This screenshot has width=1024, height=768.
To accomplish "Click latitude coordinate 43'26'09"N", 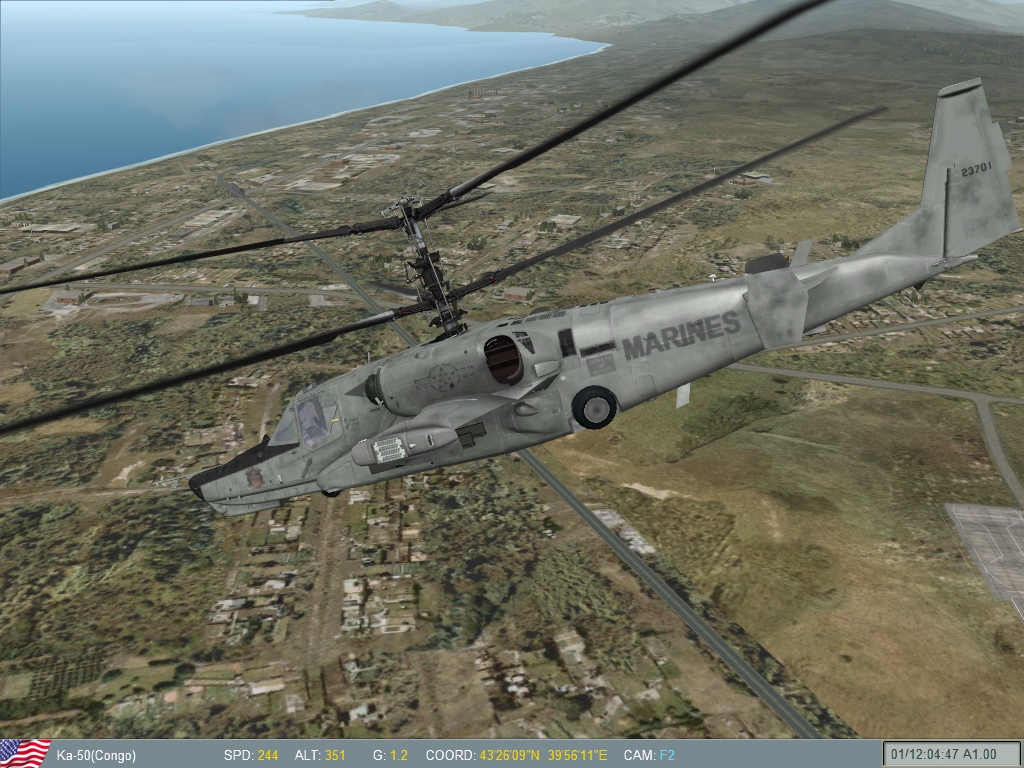I will click(x=509, y=756).
